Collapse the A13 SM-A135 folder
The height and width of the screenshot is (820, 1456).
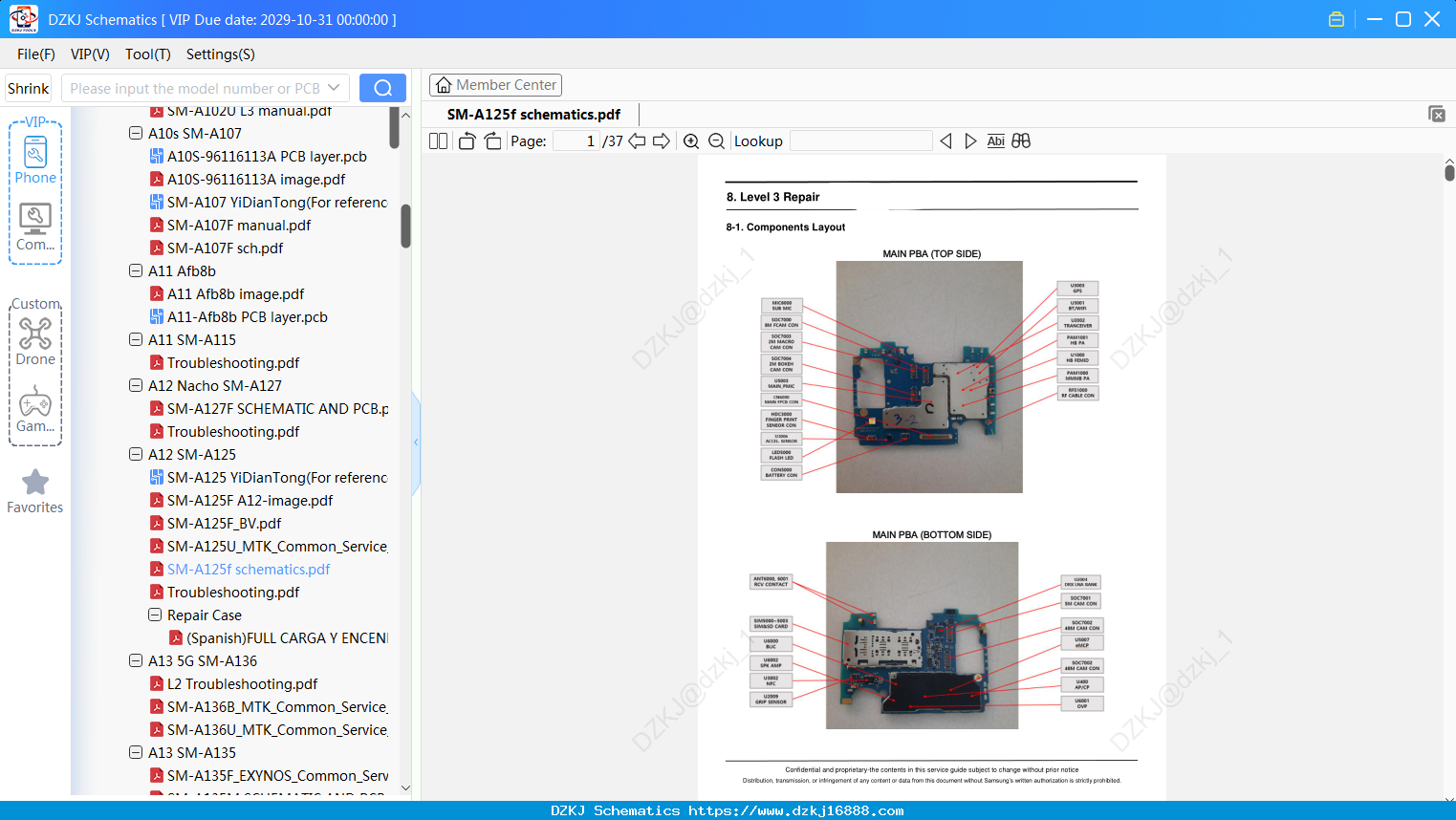(x=136, y=753)
